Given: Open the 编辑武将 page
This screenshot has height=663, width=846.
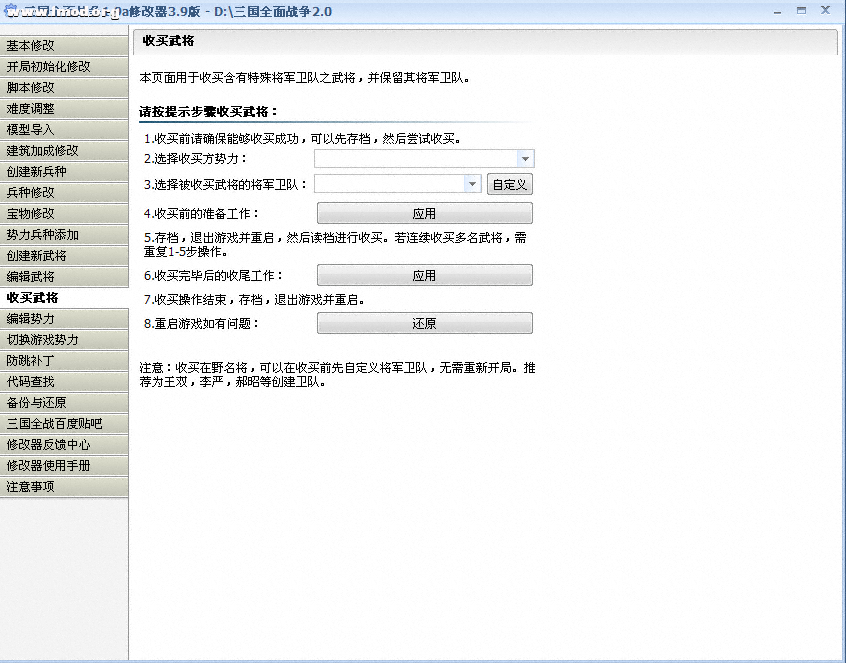Looking at the screenshot, I should 64,276.
